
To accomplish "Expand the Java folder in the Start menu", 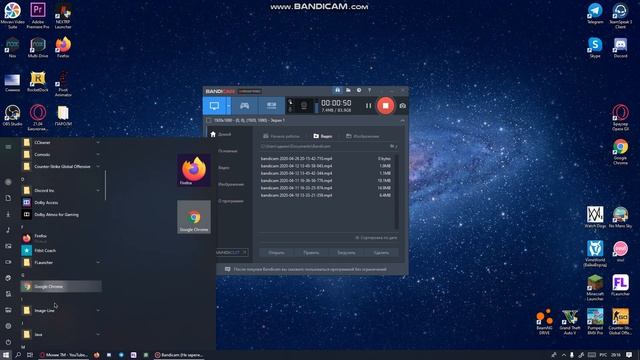I will pyautogui.click(x=61, y=335).
